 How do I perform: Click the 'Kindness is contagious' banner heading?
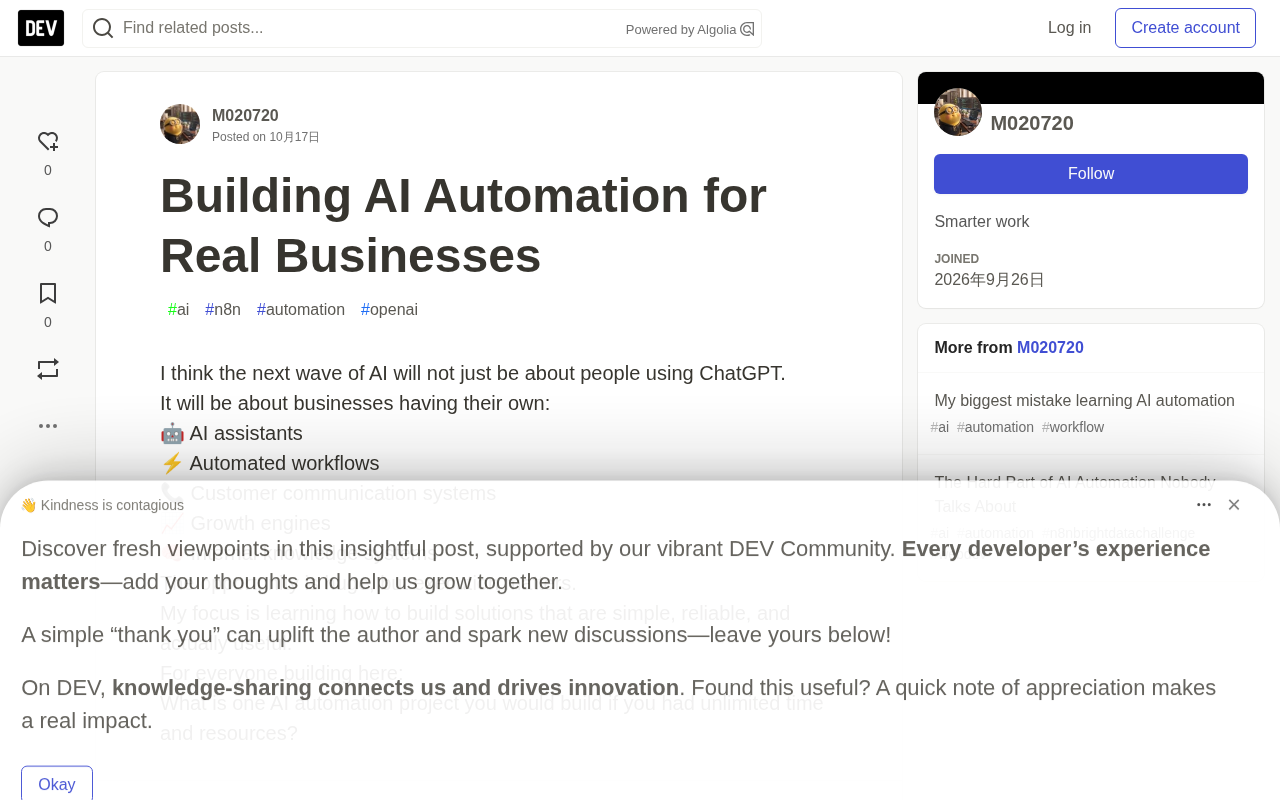click(x=102, y=505)
